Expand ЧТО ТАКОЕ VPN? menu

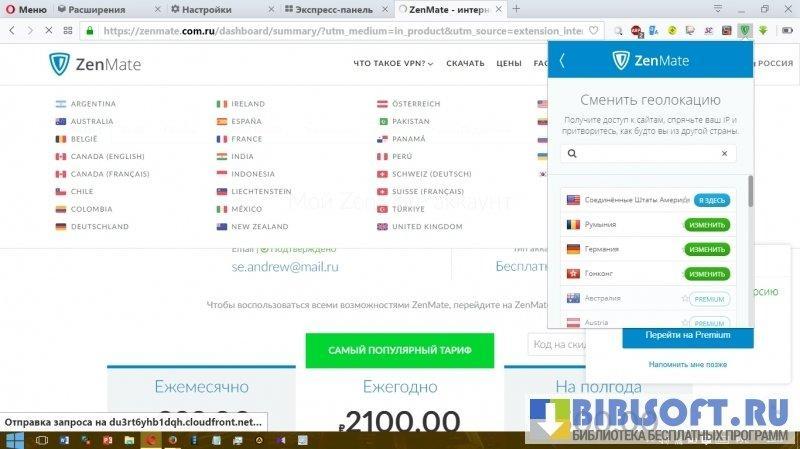(x=393, y=63)
